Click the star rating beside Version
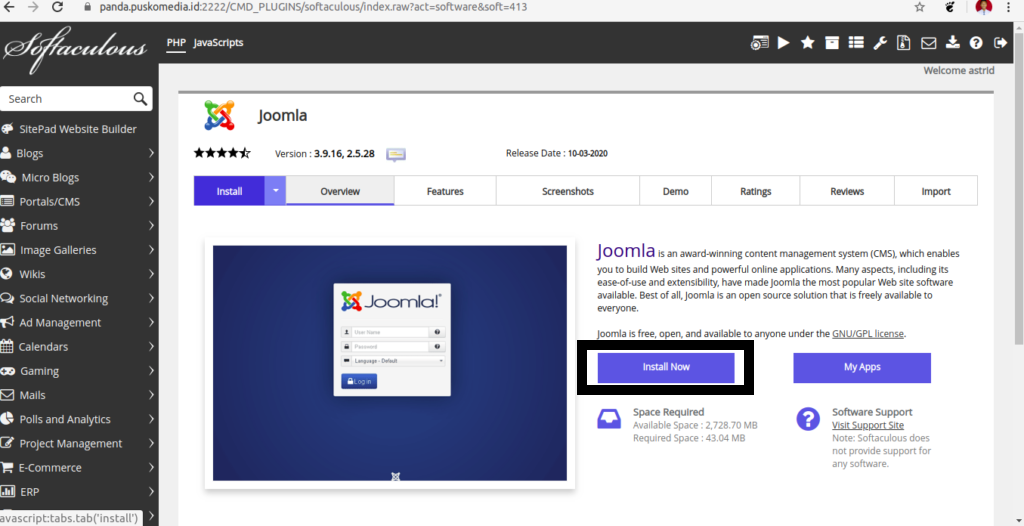 pos(222,154)
